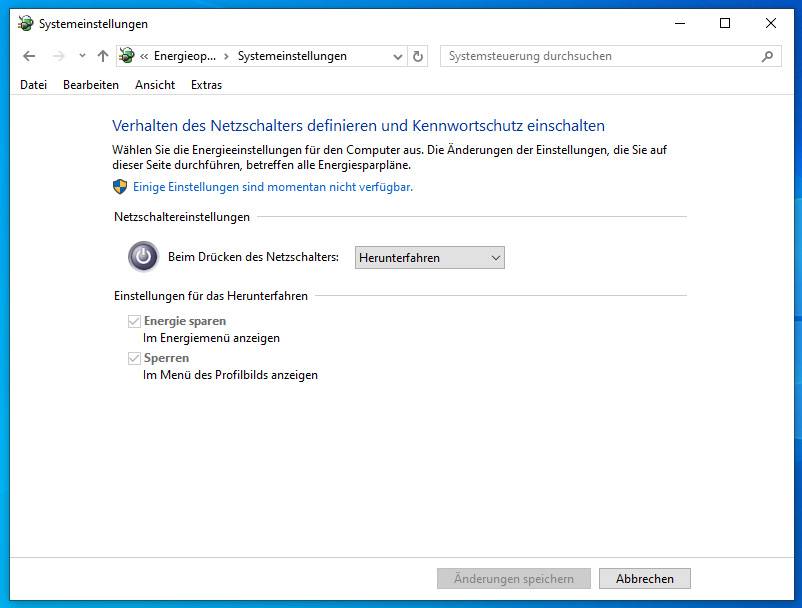Screen dimensions: 802x608
Task: Open the Extras menu
Action: 206,85
